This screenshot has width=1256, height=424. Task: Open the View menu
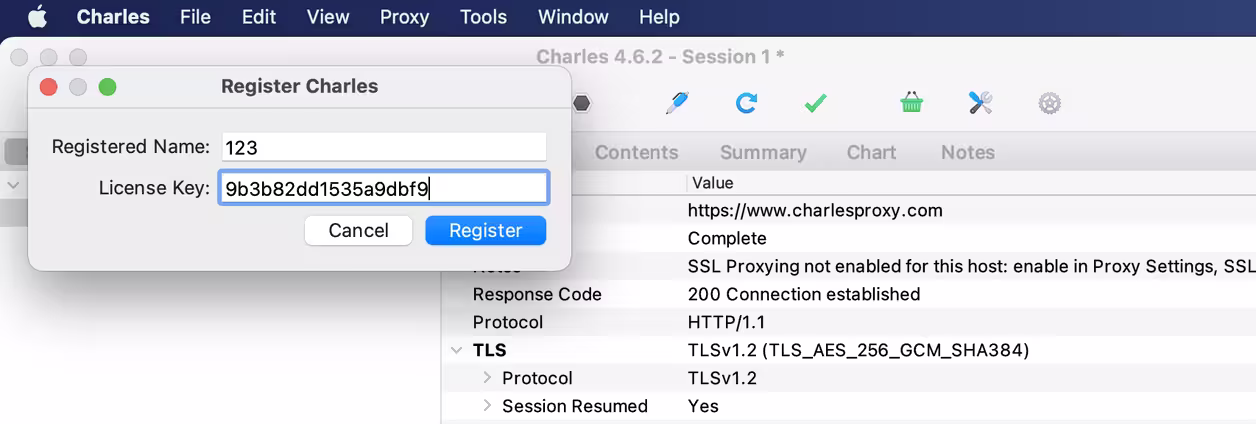click(x=328, y=17)
